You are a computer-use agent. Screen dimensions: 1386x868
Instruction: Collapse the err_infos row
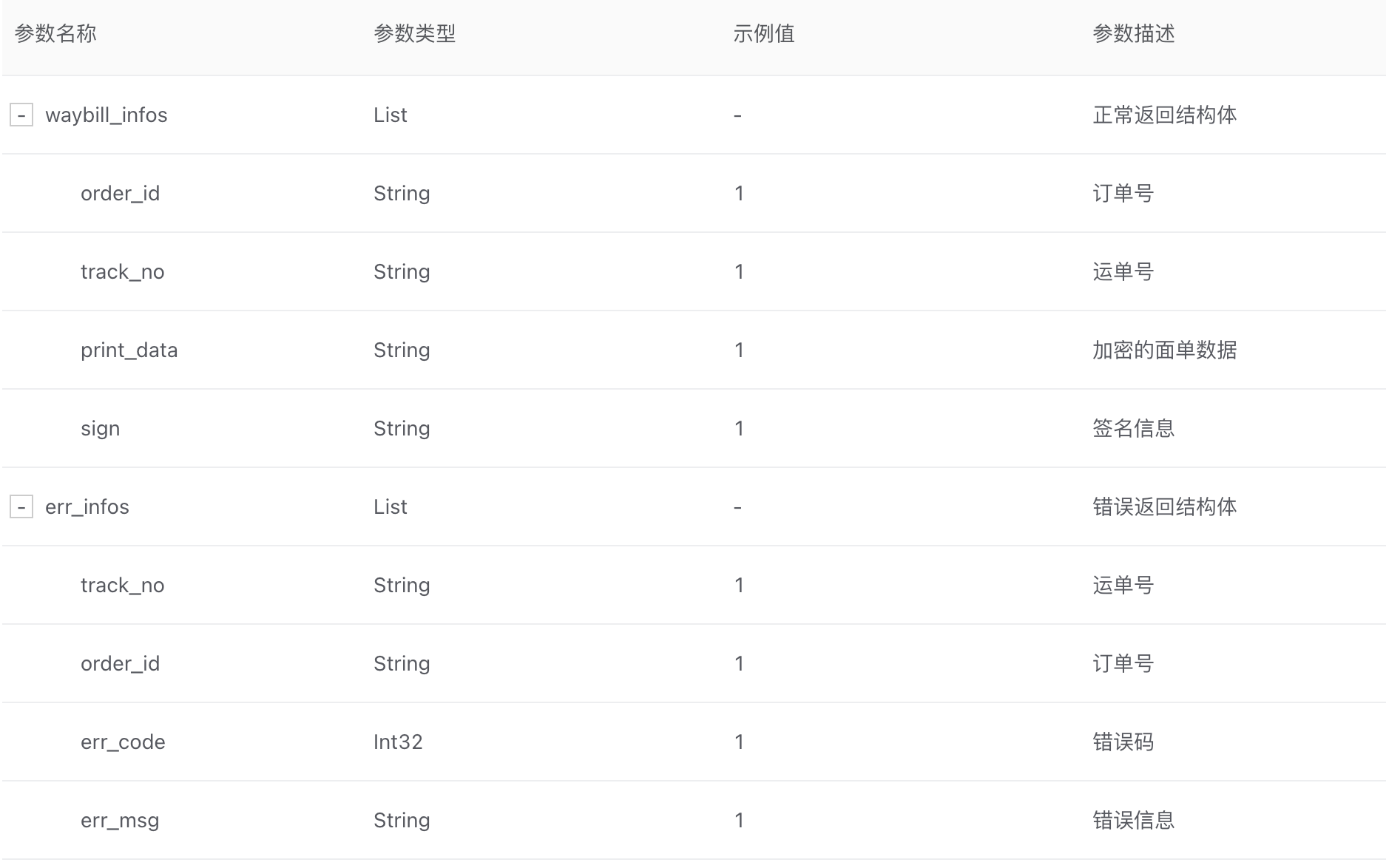tap(21, 507)
